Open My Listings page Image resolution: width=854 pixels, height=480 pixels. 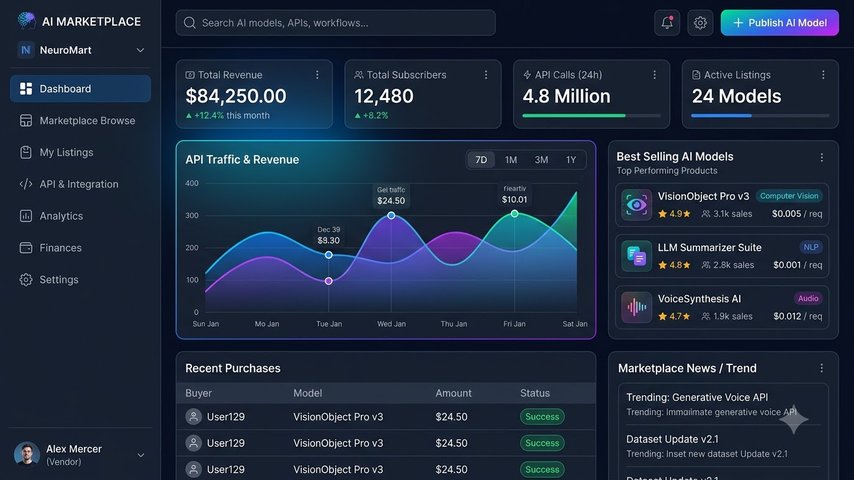pyautogui.click(x=80, y=152)
